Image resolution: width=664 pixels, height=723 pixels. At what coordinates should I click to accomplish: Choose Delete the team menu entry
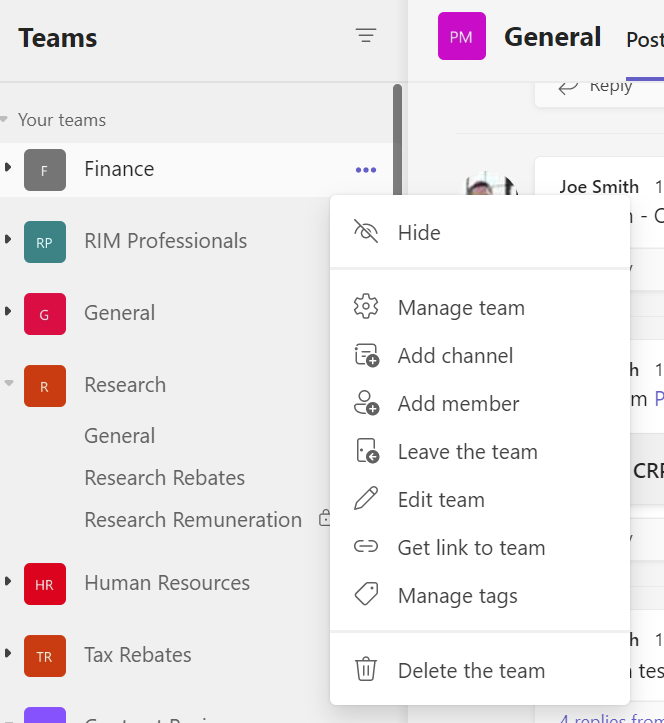[480, 670]
